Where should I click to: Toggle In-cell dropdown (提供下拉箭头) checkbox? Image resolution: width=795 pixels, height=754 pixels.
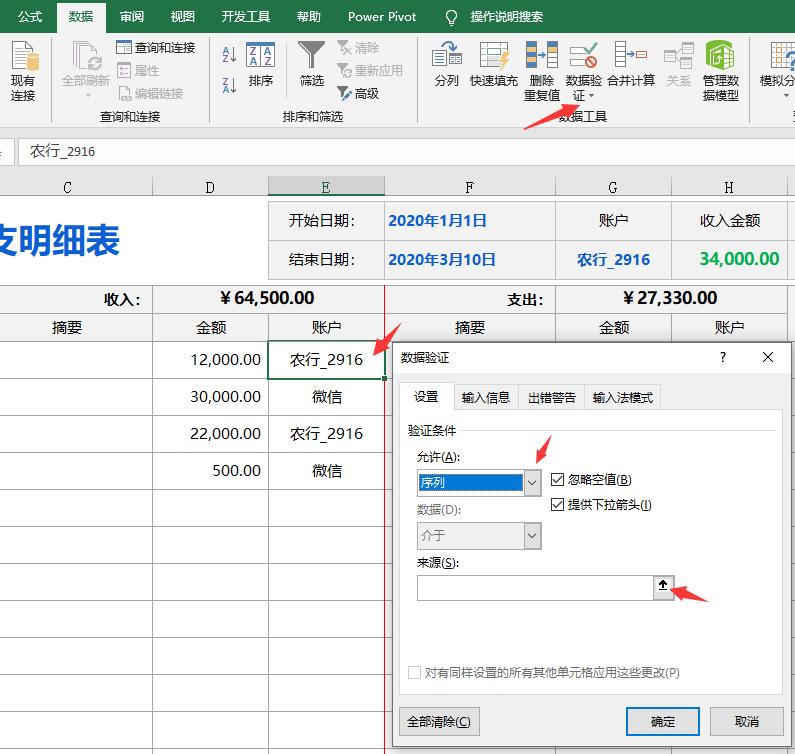tap(557, 505)
